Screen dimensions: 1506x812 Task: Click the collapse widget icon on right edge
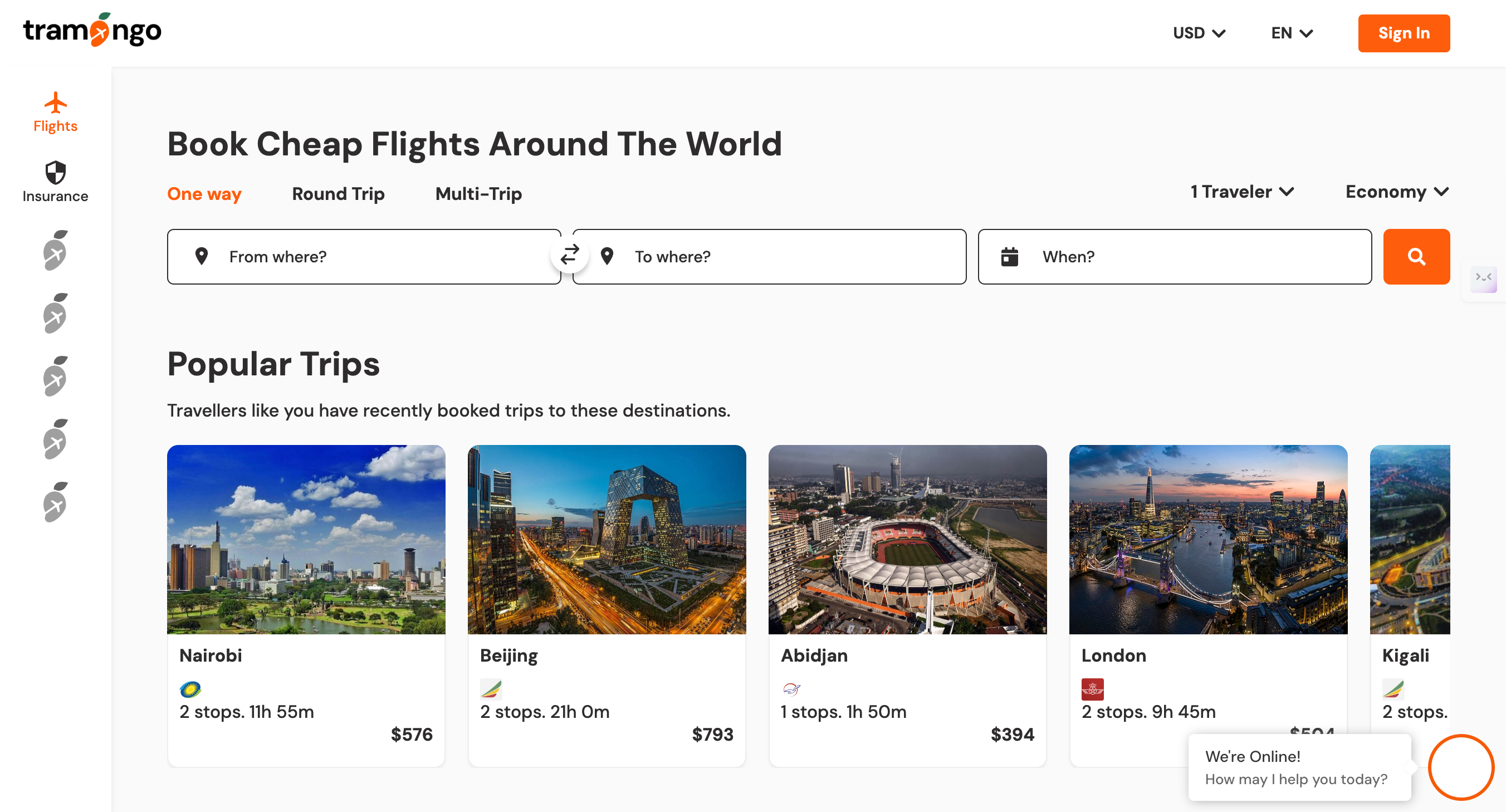1484,278
